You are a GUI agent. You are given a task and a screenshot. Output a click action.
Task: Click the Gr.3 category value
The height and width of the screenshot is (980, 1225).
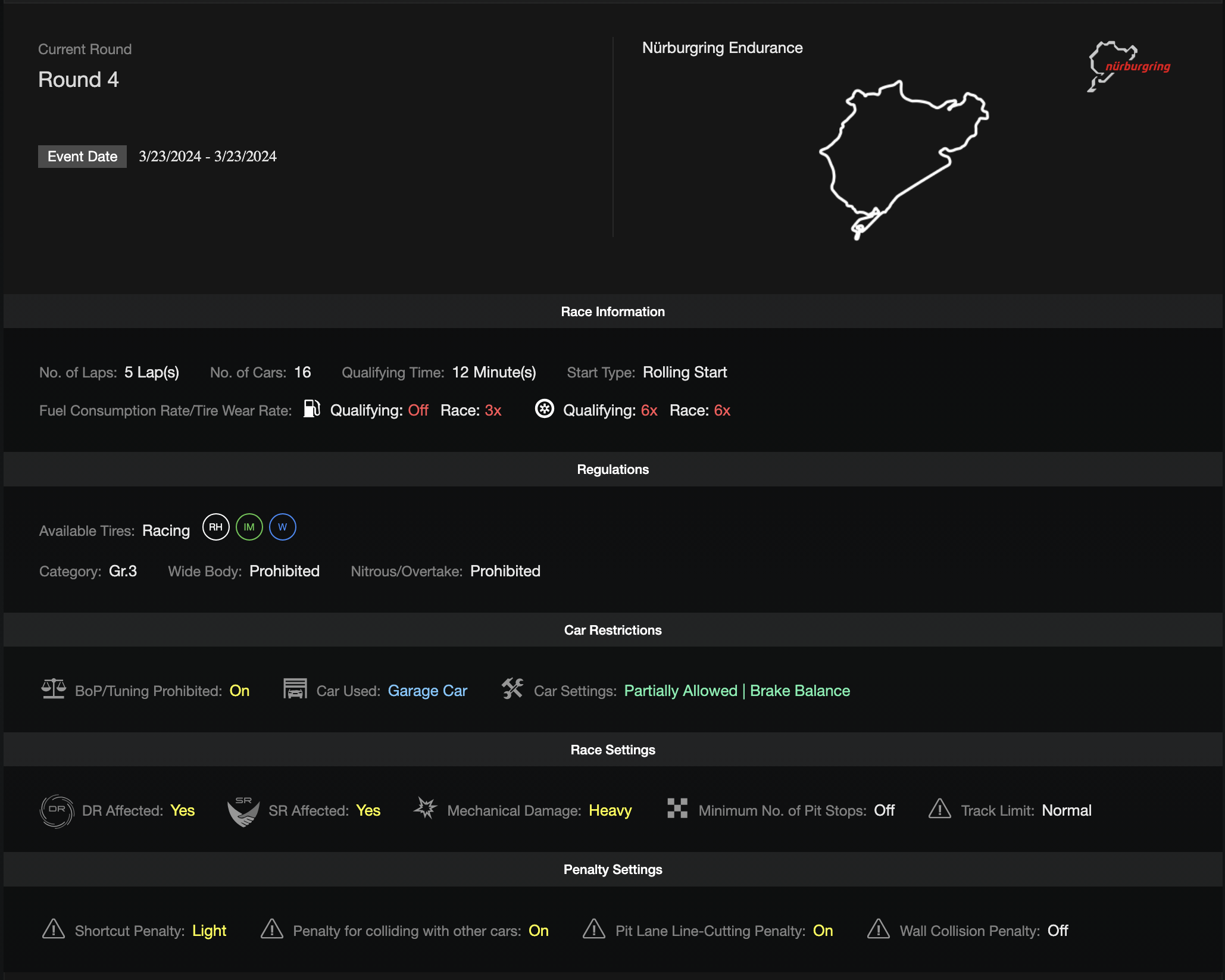point(123,572)
